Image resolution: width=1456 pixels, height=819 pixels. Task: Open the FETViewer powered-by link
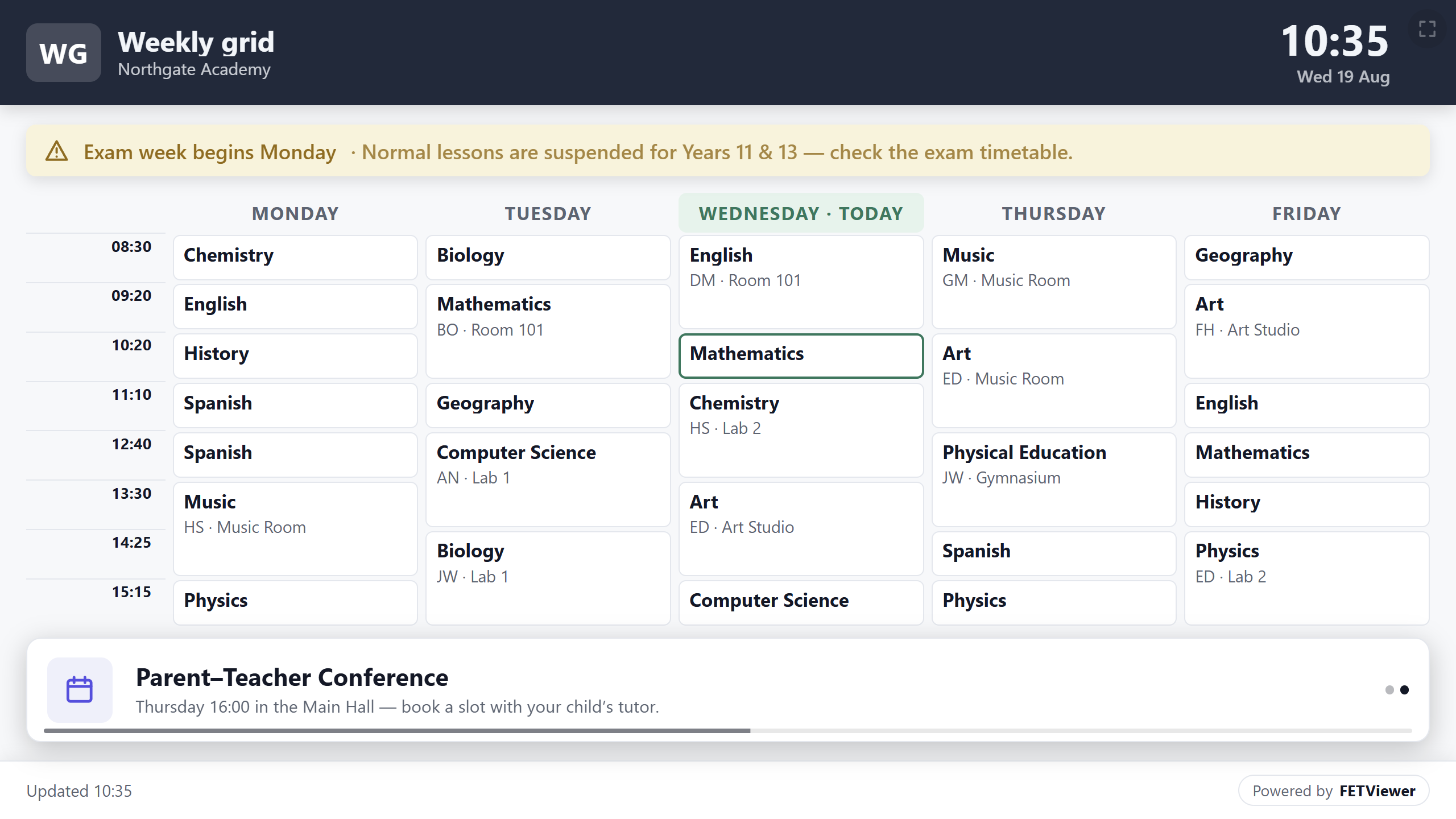click(1334, 791)
